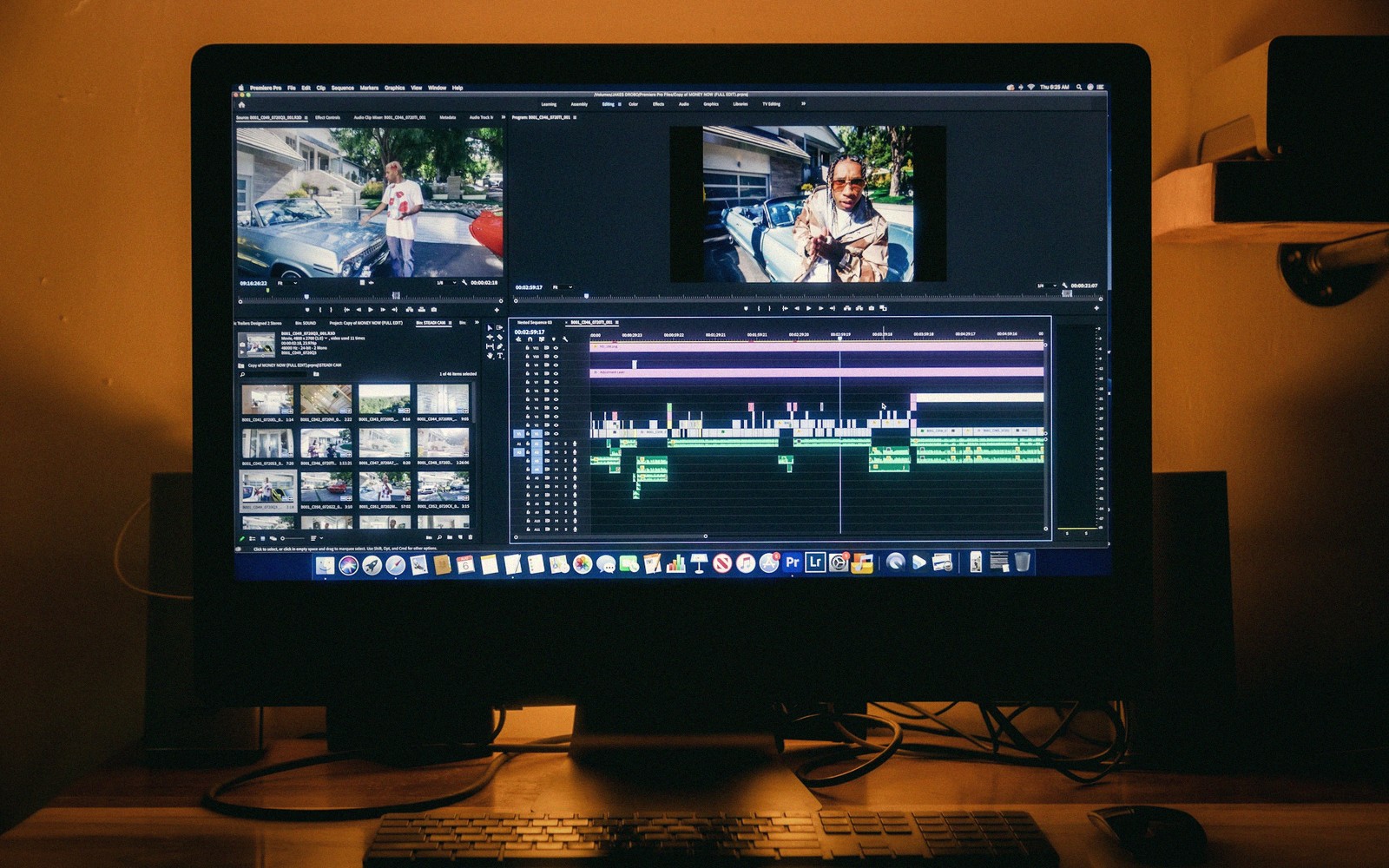Viewport: 1389px width, 868px height.
Task: Click the Overwrite button in Source monitor
Action: (x=422, y=309)
